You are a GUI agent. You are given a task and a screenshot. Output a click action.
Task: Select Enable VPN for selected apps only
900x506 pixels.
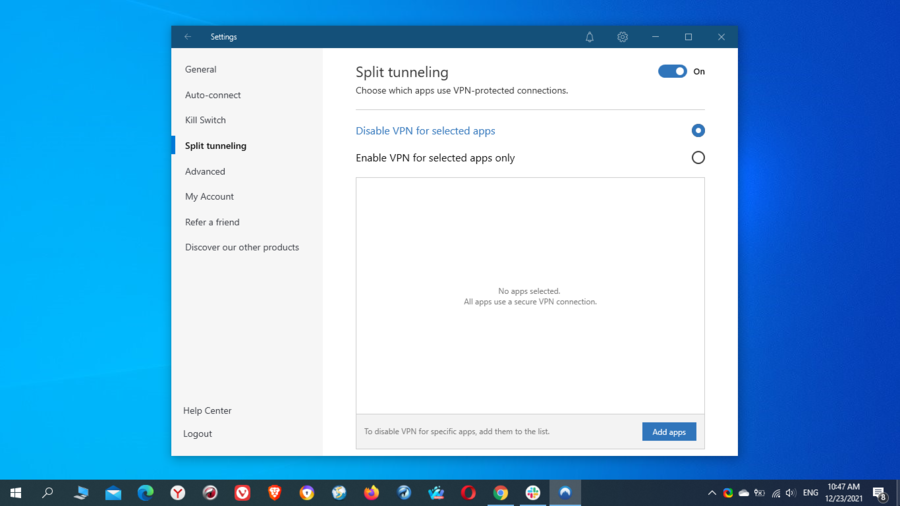click(x=698, y=158)
